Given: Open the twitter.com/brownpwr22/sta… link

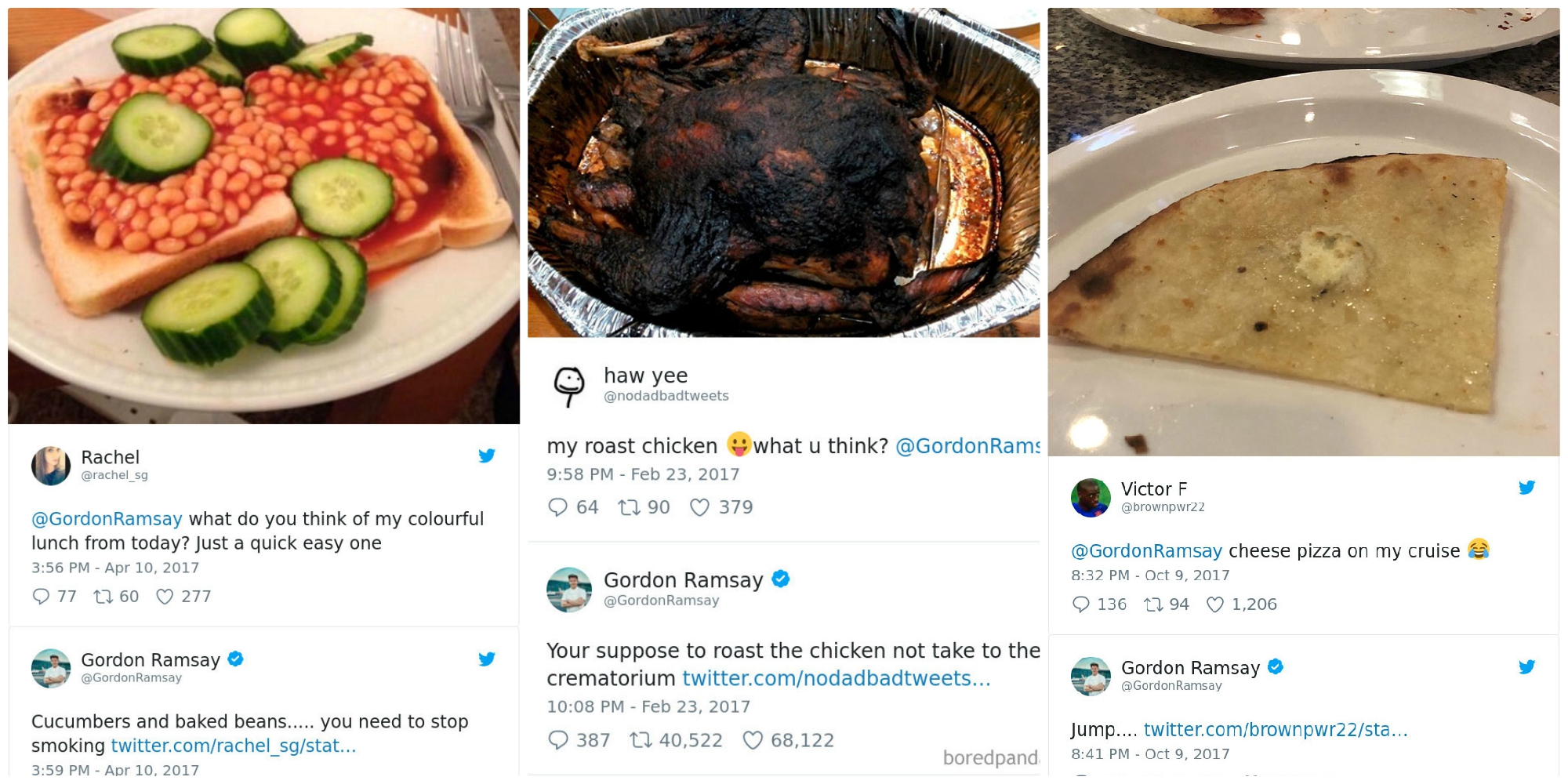Looking at the screenshot, I should click(1276, 730).
